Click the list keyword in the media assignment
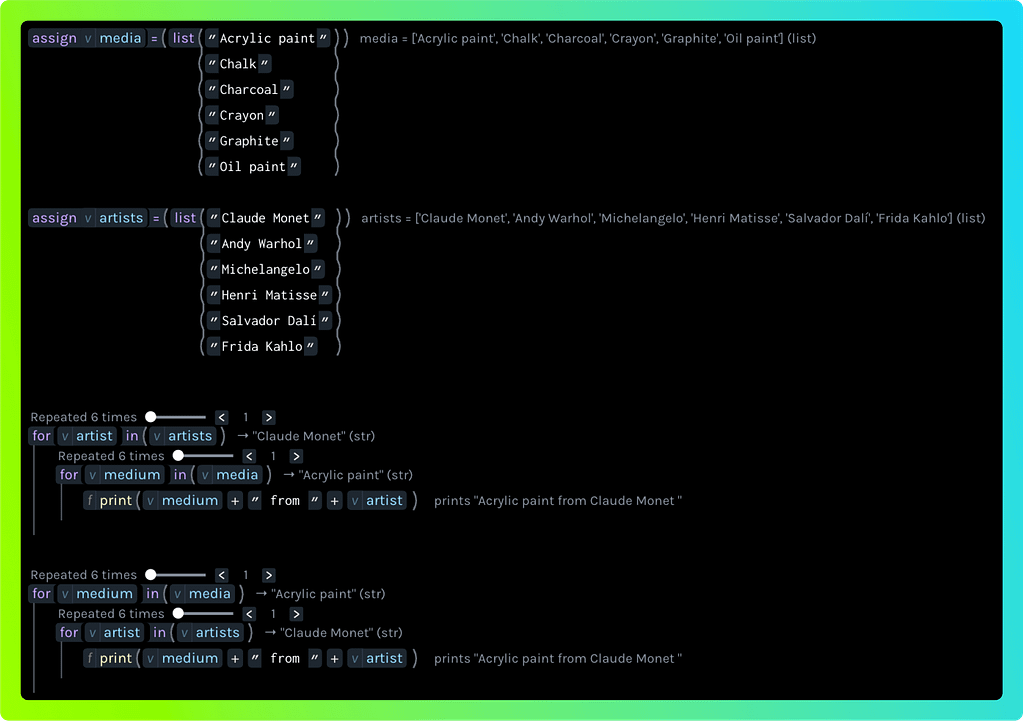The height and width of the screenshot is (721, 1023). tap(184, 38)
